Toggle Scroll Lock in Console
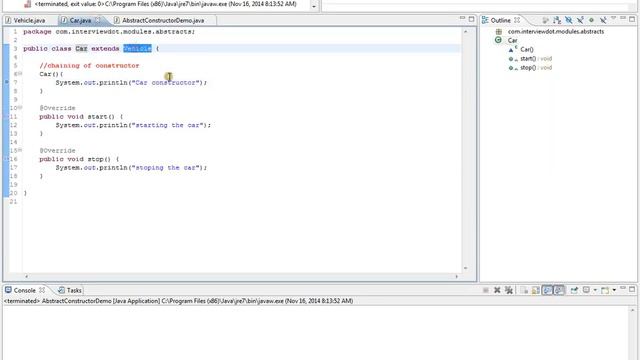This screenshot has width=640, height=360. coord(536,290)
